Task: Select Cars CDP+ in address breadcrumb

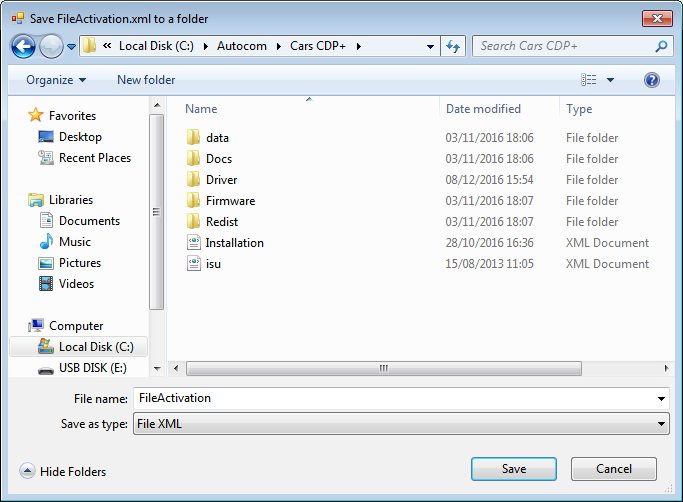Action: coord(318,46)
